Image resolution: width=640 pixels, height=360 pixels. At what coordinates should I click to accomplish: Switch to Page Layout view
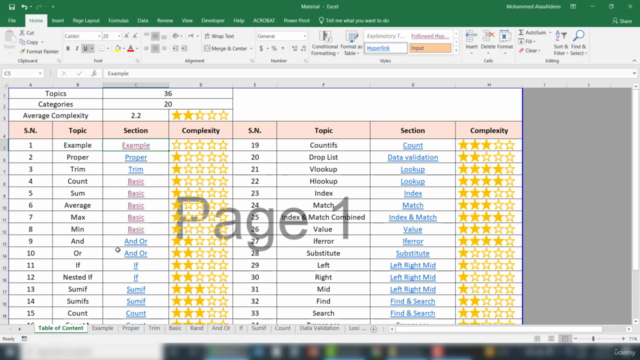pyautogui.click(x=551, y=339)
